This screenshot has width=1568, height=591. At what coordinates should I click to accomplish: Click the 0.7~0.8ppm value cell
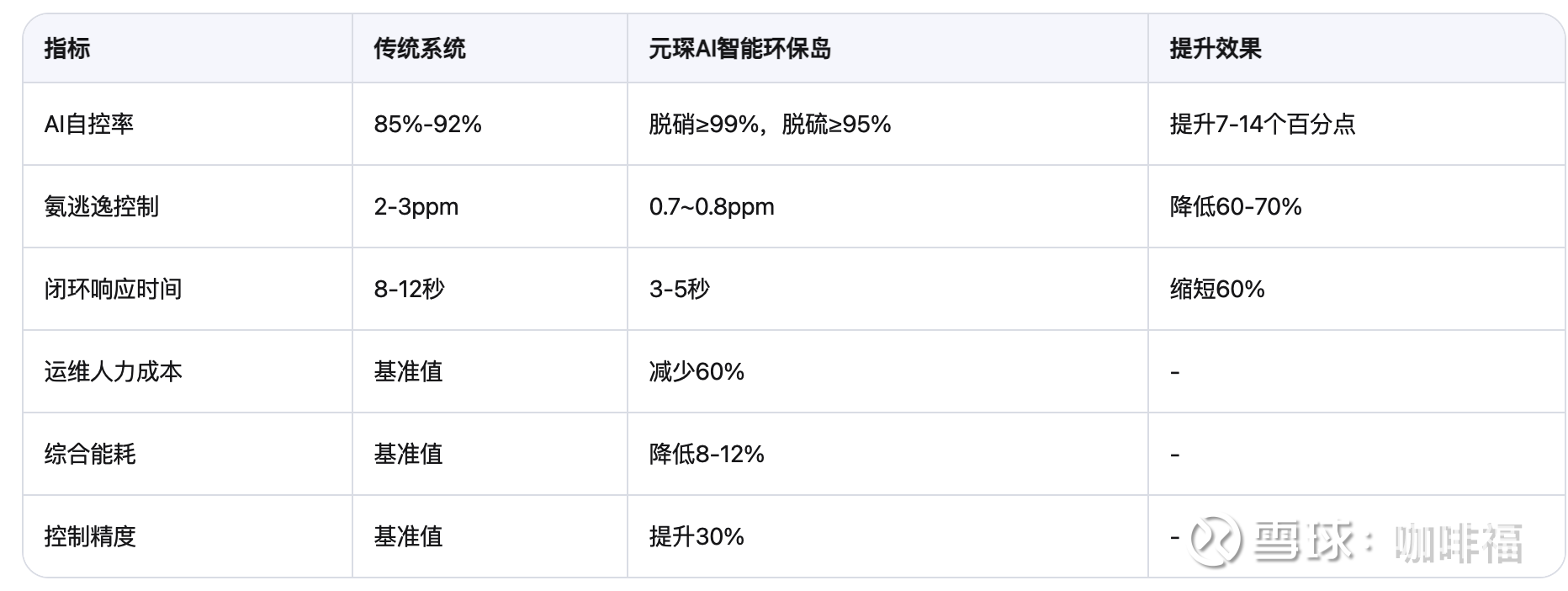point(712,207)
